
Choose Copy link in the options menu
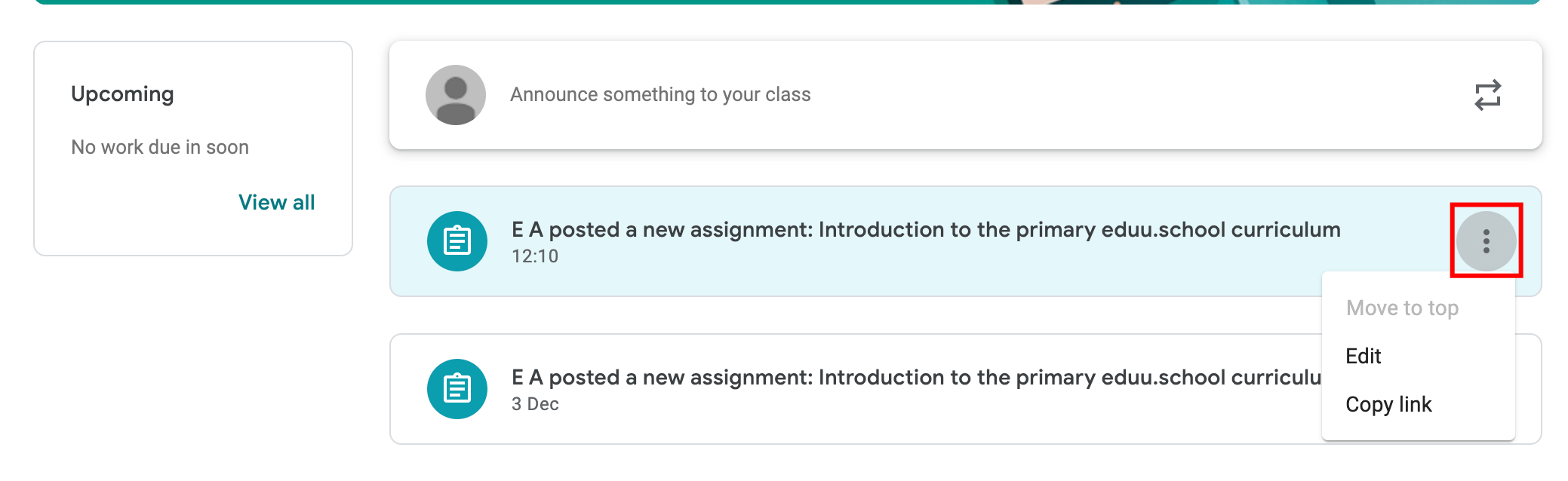(1388, 404)
